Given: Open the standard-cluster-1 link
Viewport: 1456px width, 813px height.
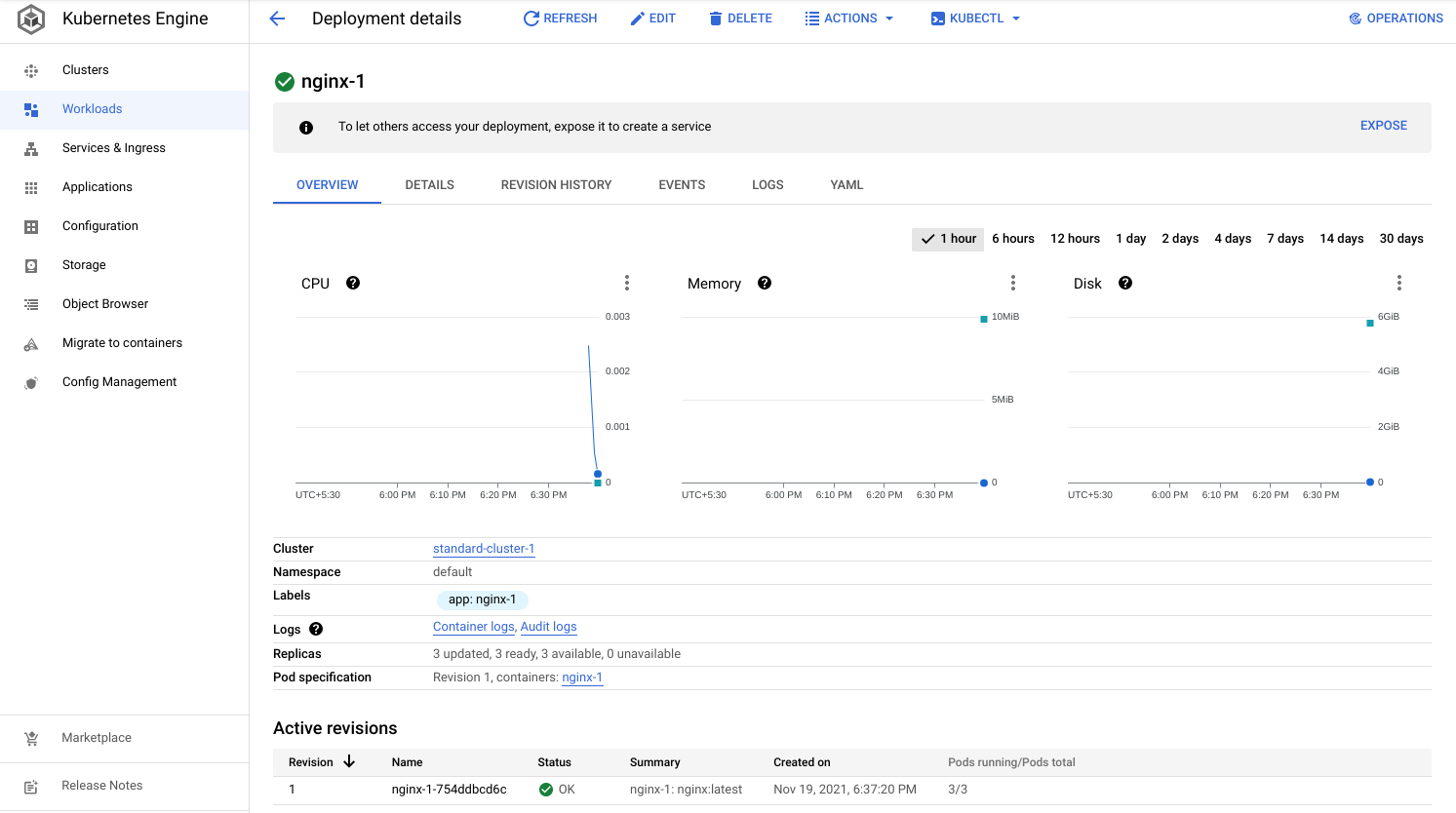Looking at the screenshot, I should click(484, 549).
